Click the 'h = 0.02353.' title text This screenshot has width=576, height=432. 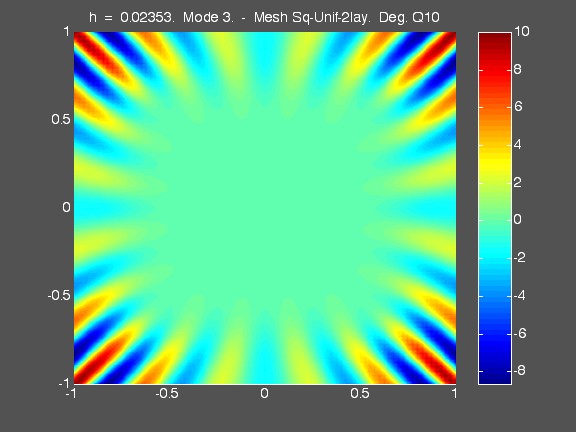[132, 17]
